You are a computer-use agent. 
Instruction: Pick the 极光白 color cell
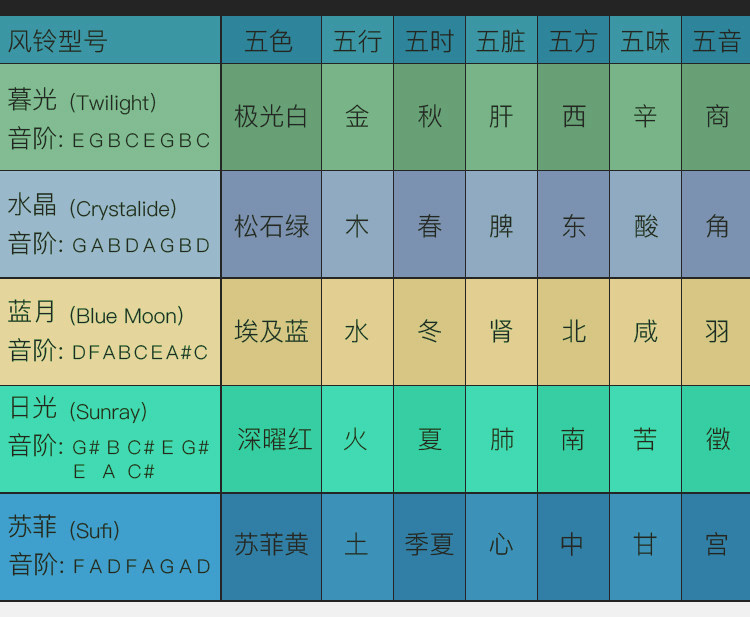(x=271, y=116)
